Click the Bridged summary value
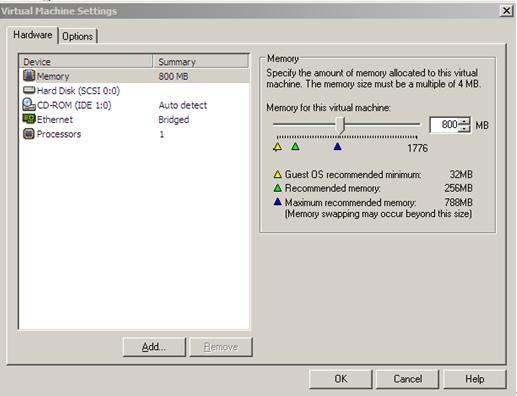Image resolution: width=517 pixels, height=396 pixels. [x=174, y=119]
